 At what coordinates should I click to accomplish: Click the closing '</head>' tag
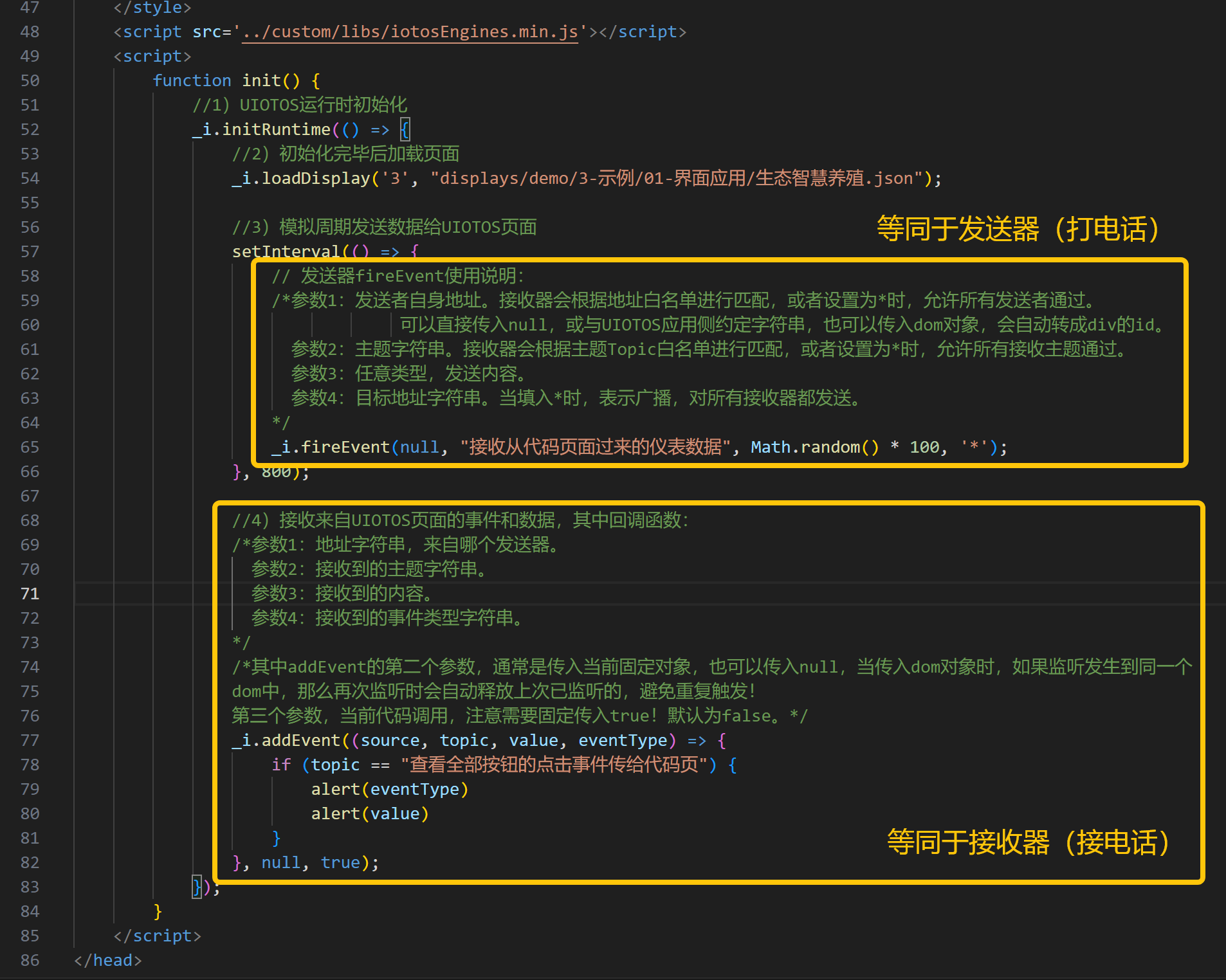click(108, 960)
